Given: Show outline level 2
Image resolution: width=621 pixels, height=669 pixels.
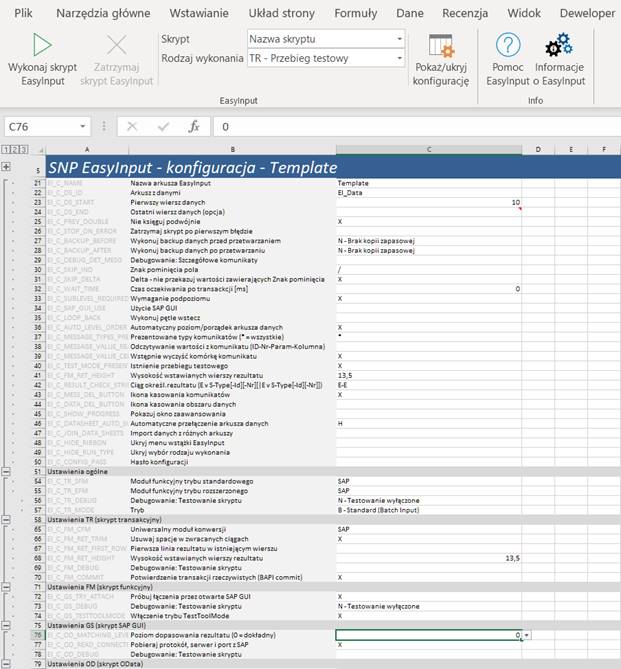Looking at the screenshot, I should pos(15,149).
